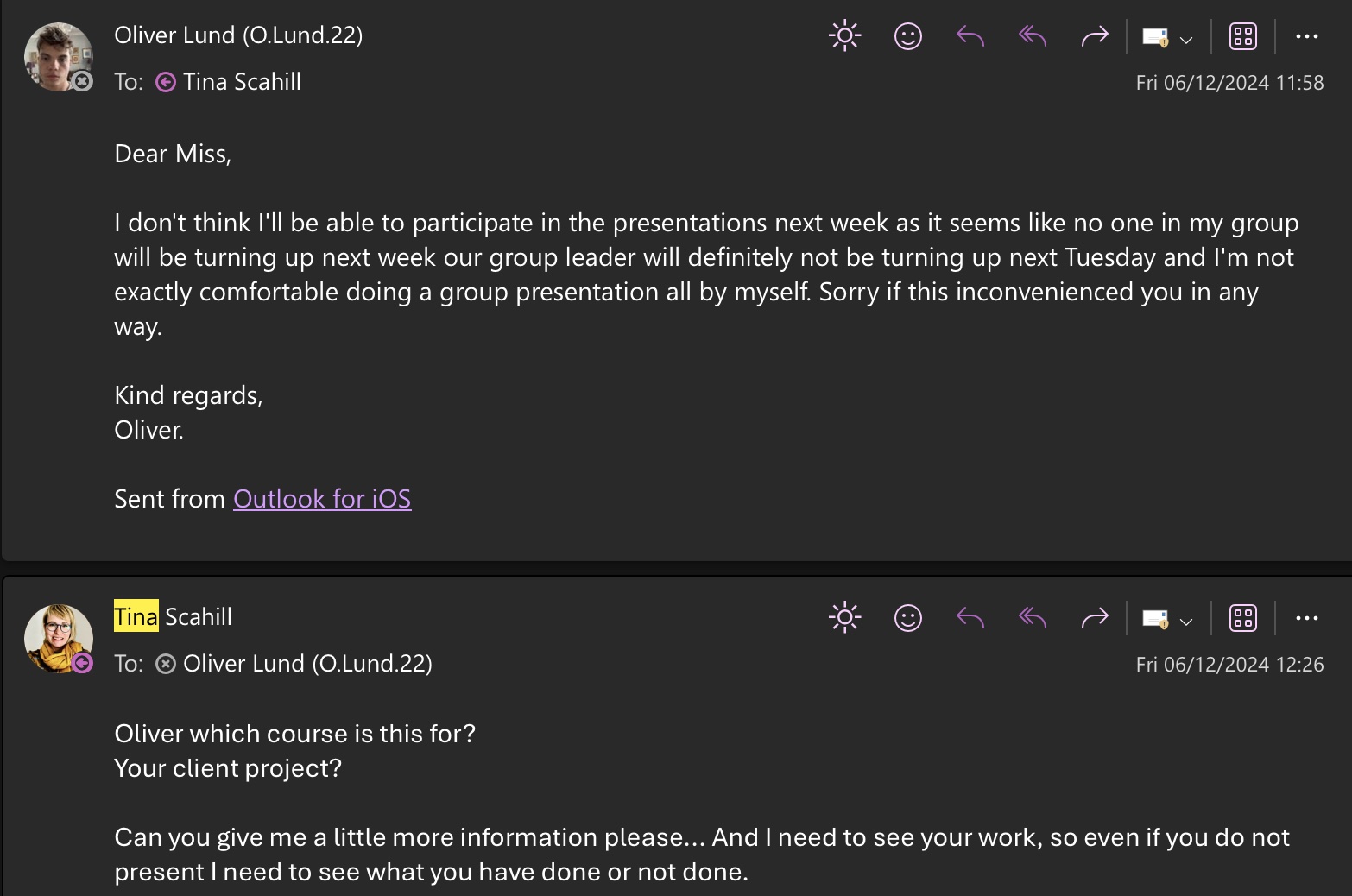
Task: Reply to Tina Scahill's message
Action: tap(970, 618)
